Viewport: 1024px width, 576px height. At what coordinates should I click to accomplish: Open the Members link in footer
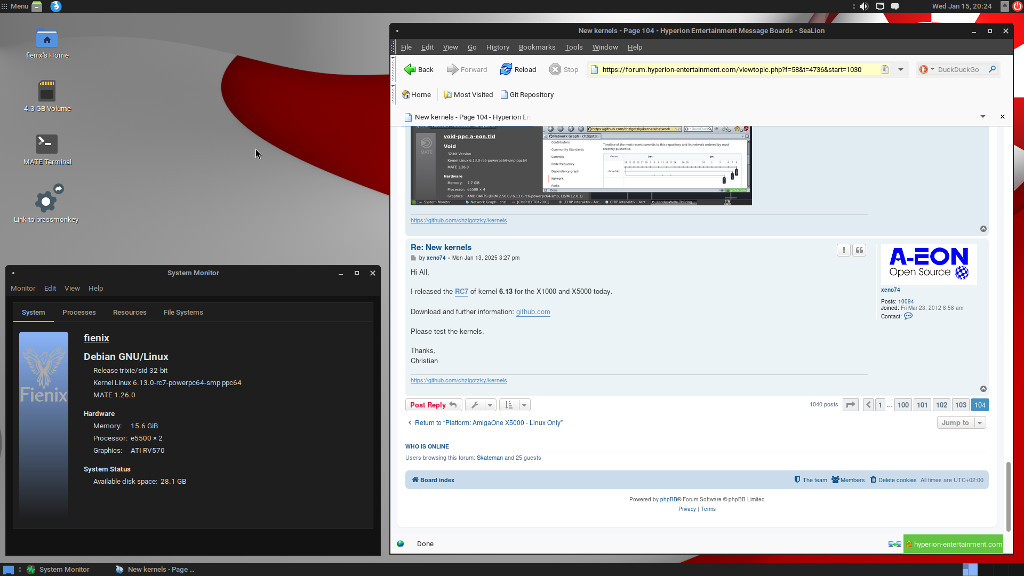coord(848,480)
